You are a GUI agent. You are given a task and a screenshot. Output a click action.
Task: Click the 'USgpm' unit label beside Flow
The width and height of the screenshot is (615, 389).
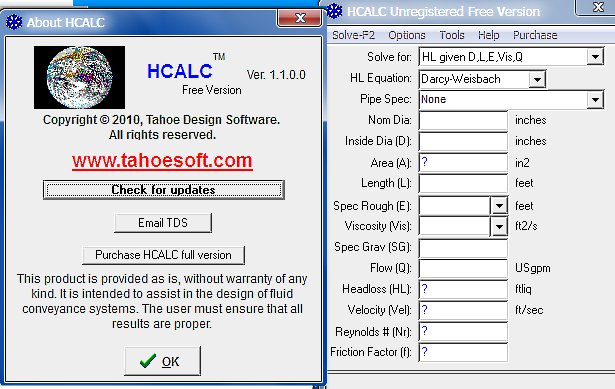(x=533, y=268)
